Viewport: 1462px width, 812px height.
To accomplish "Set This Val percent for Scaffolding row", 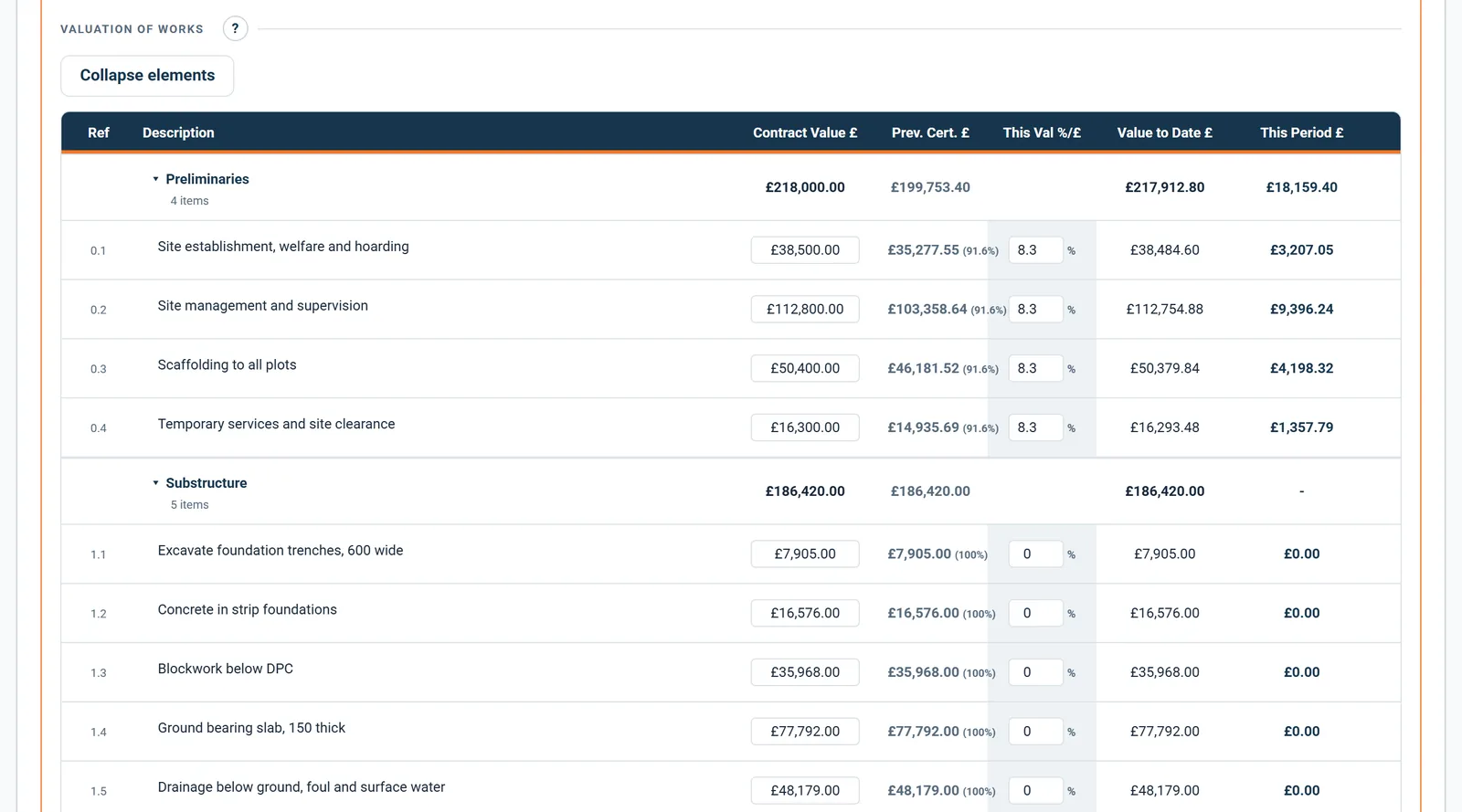I will click(1036, 368).
